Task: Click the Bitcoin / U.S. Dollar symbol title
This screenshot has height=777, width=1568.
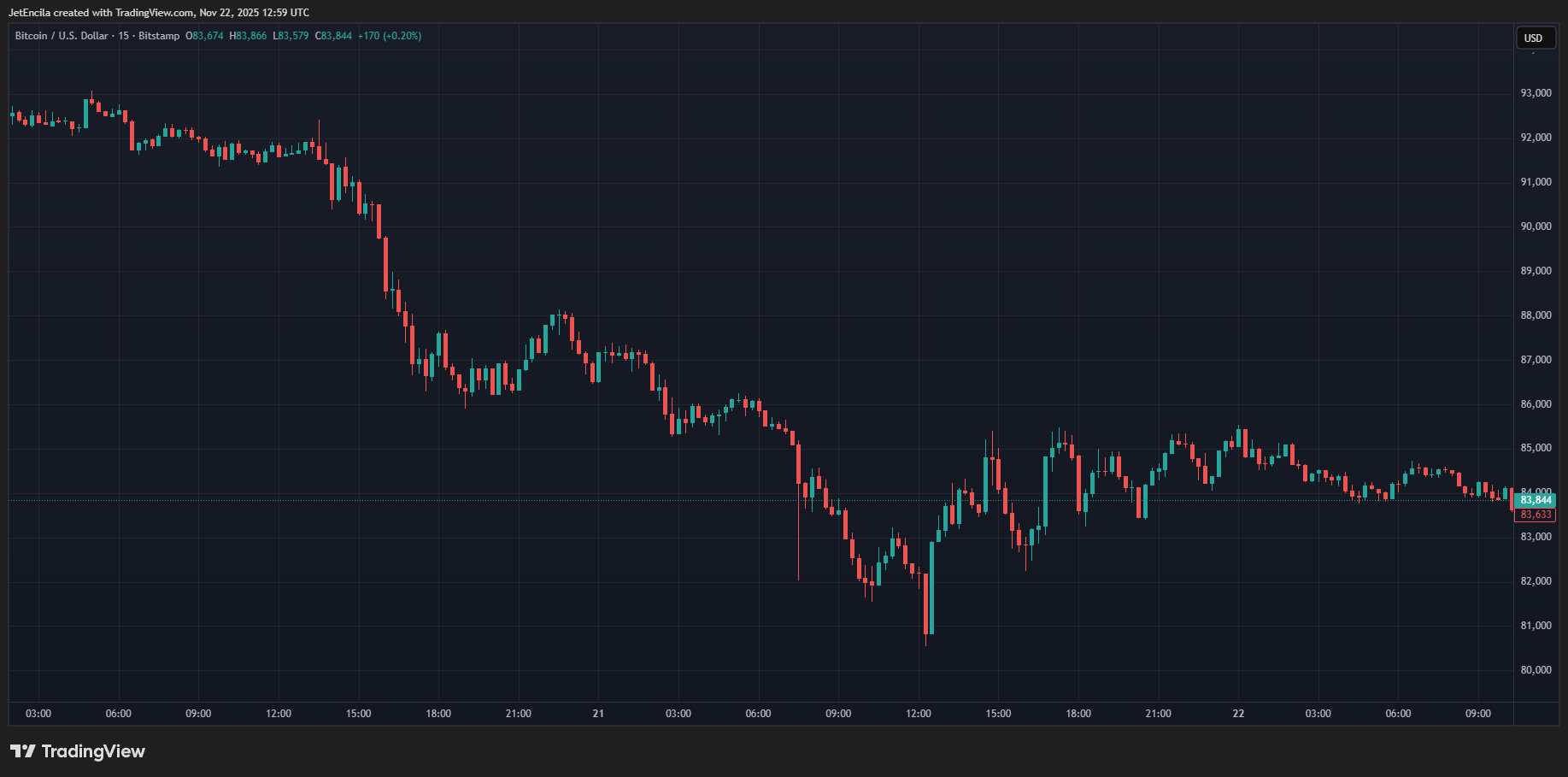Action: tap(62, 36)
